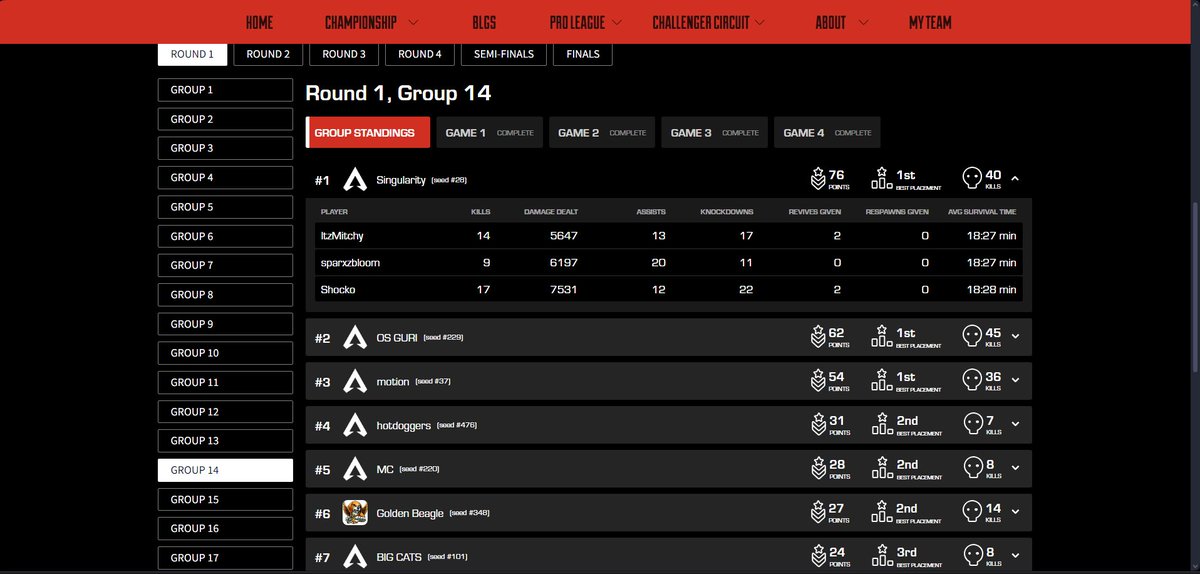The height and width of the screenshot is (574, 1200).
Task: Click the points badge icon for motion
Action: pyautogui.click(x=818, y=381)
